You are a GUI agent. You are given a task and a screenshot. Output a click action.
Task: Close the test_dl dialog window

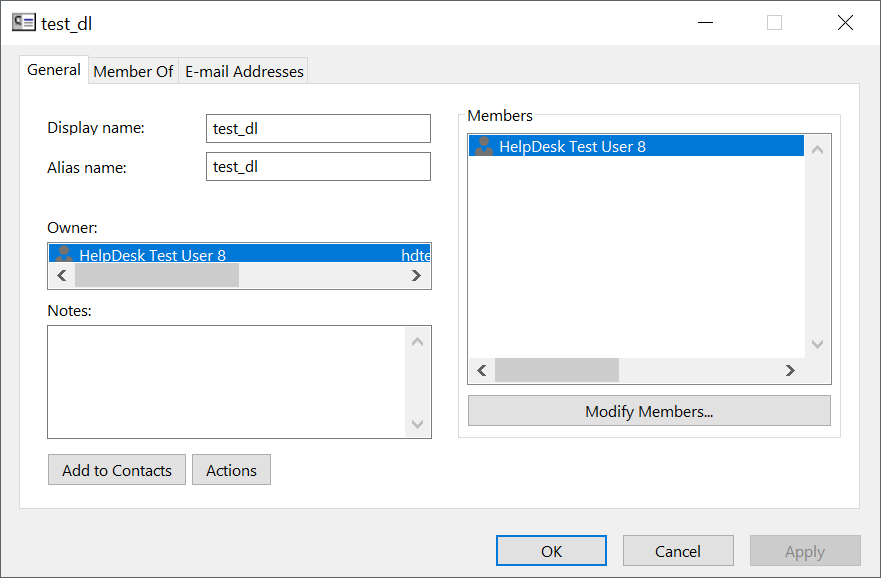coord(845,22)
